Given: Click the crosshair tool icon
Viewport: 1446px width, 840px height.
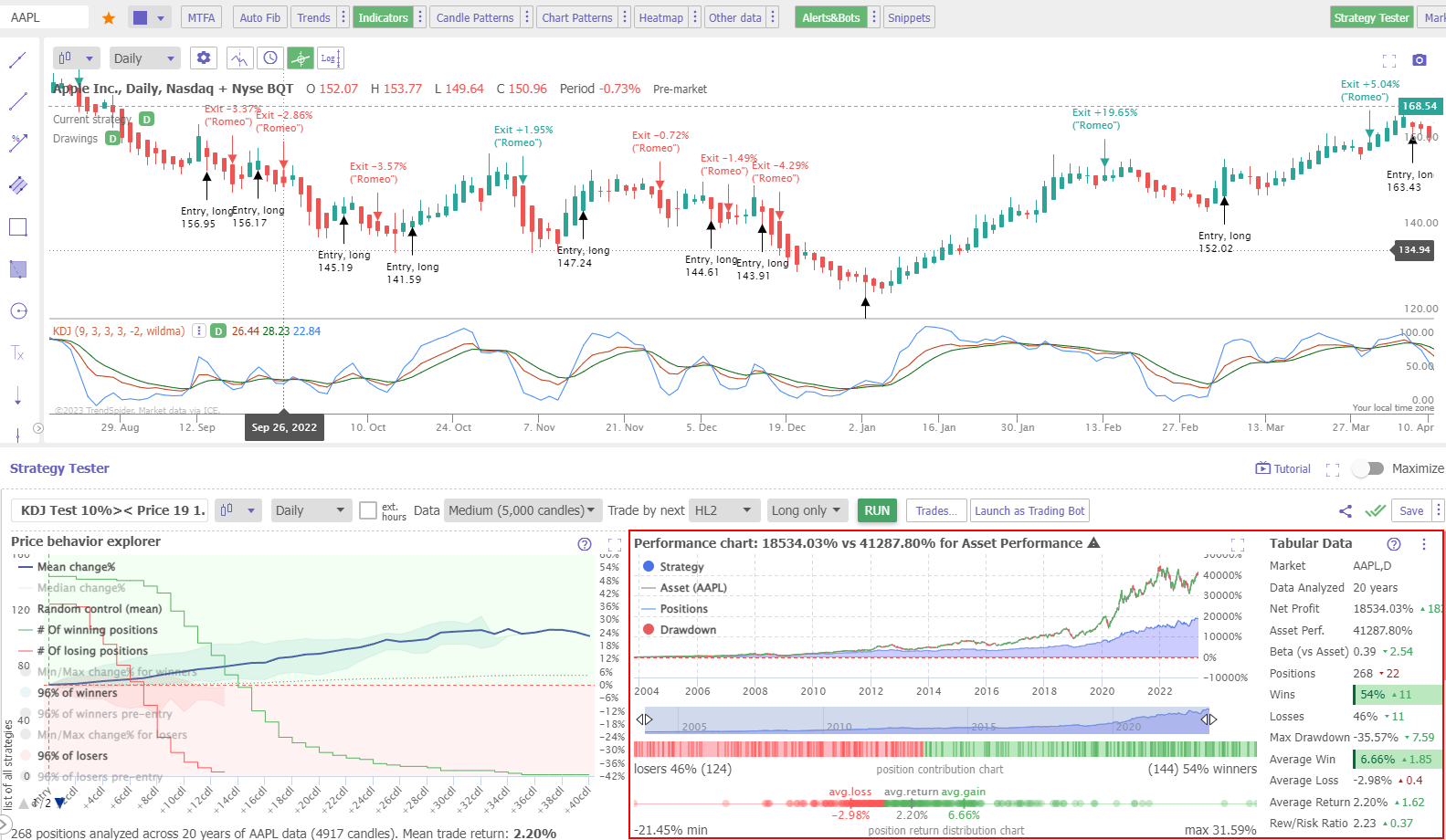Looking at the screenshot, I should (301, 58).
